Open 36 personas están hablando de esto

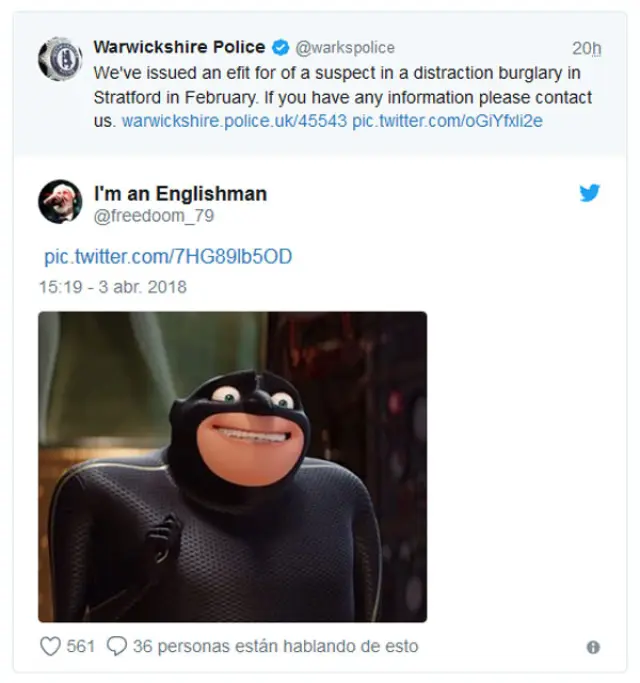coord(275,646)
